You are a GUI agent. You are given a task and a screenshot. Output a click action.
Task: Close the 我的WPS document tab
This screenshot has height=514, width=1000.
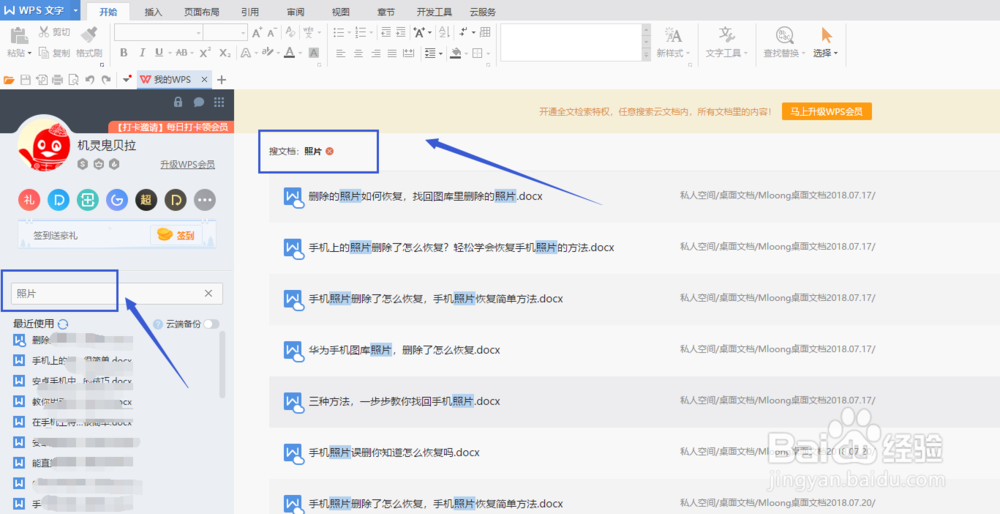(x=204, y=80)
